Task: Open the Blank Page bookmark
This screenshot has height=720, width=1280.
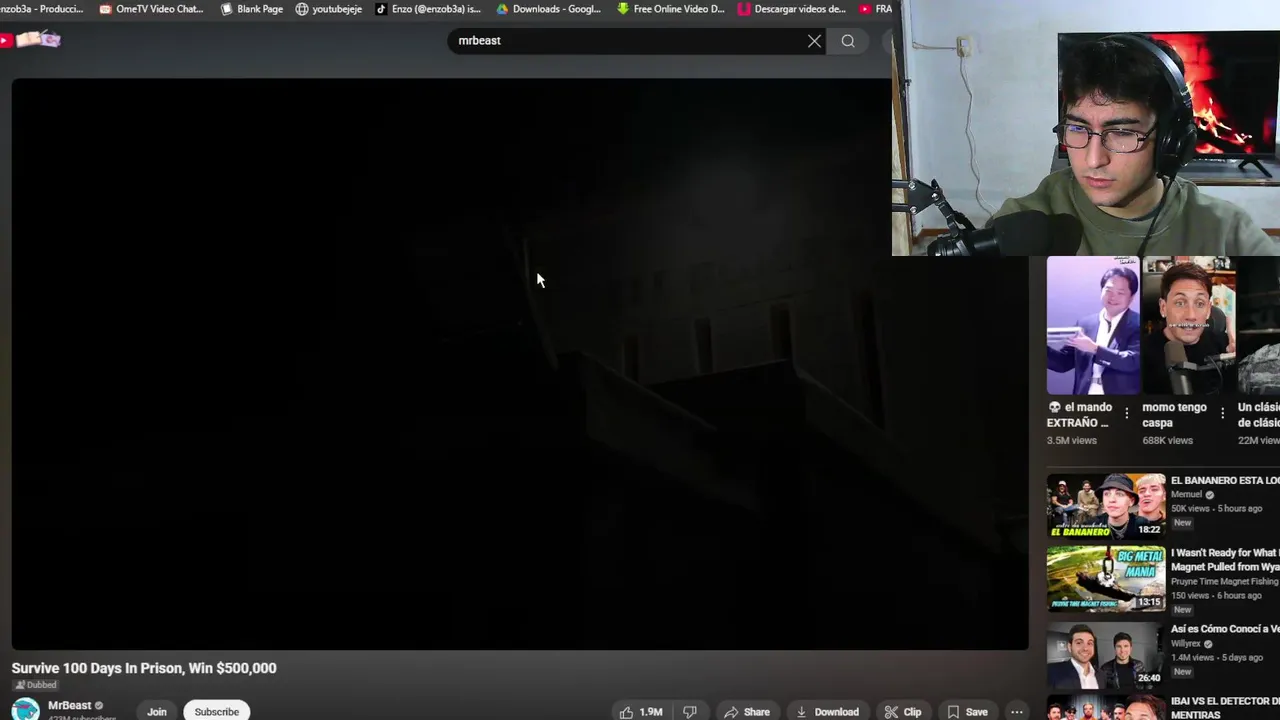Action: tap(251, 9)
